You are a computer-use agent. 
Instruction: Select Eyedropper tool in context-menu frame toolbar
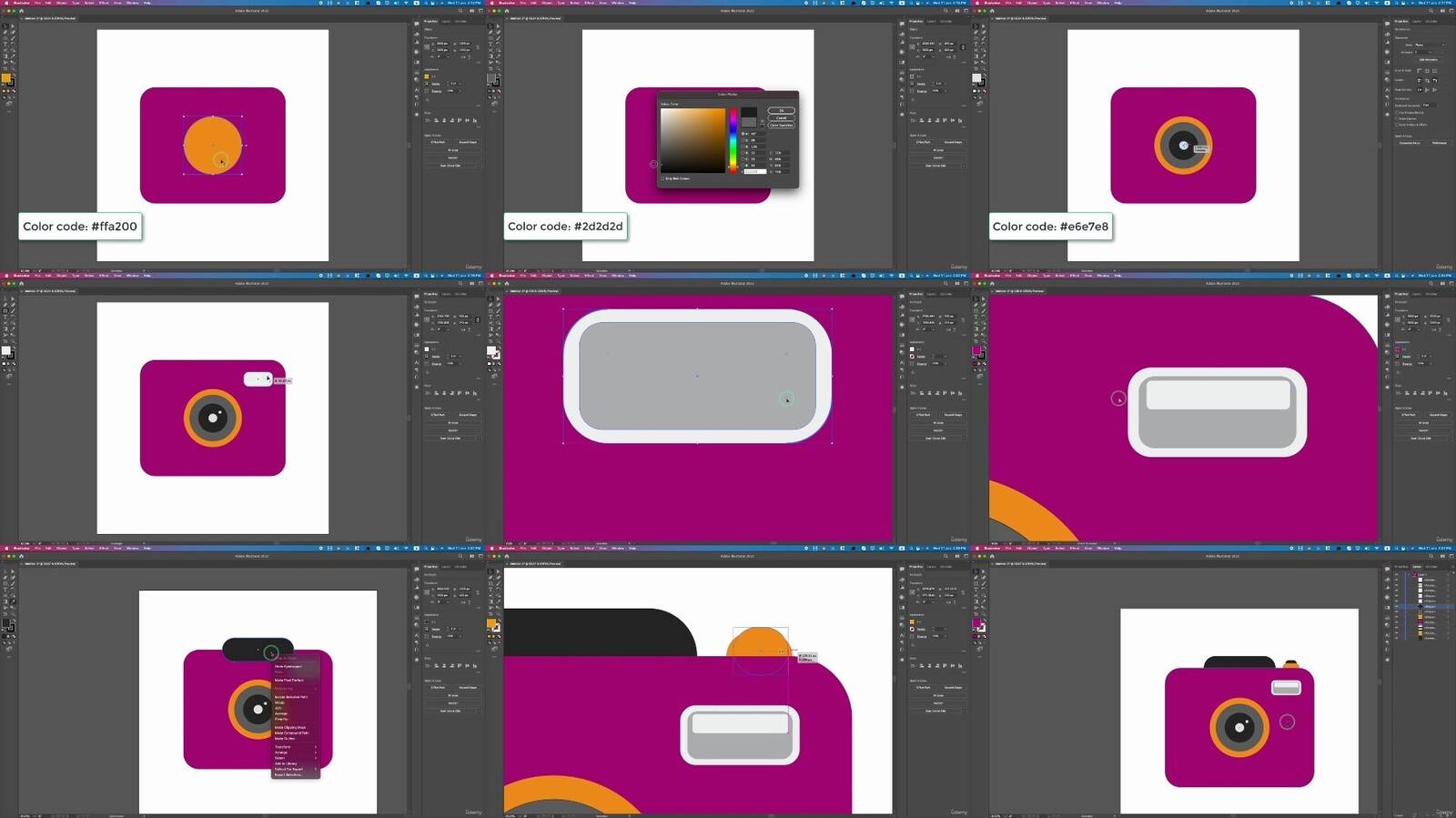13,601
